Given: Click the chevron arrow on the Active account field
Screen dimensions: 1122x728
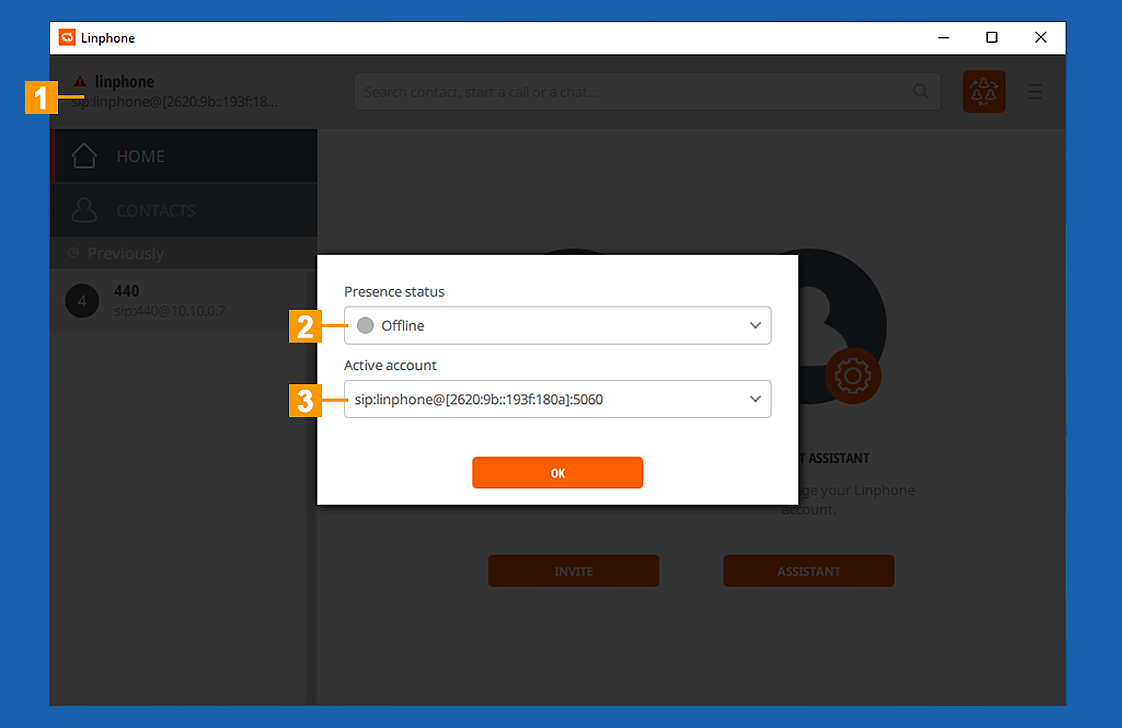Looking at the screenshot, I should coord(755,400).
